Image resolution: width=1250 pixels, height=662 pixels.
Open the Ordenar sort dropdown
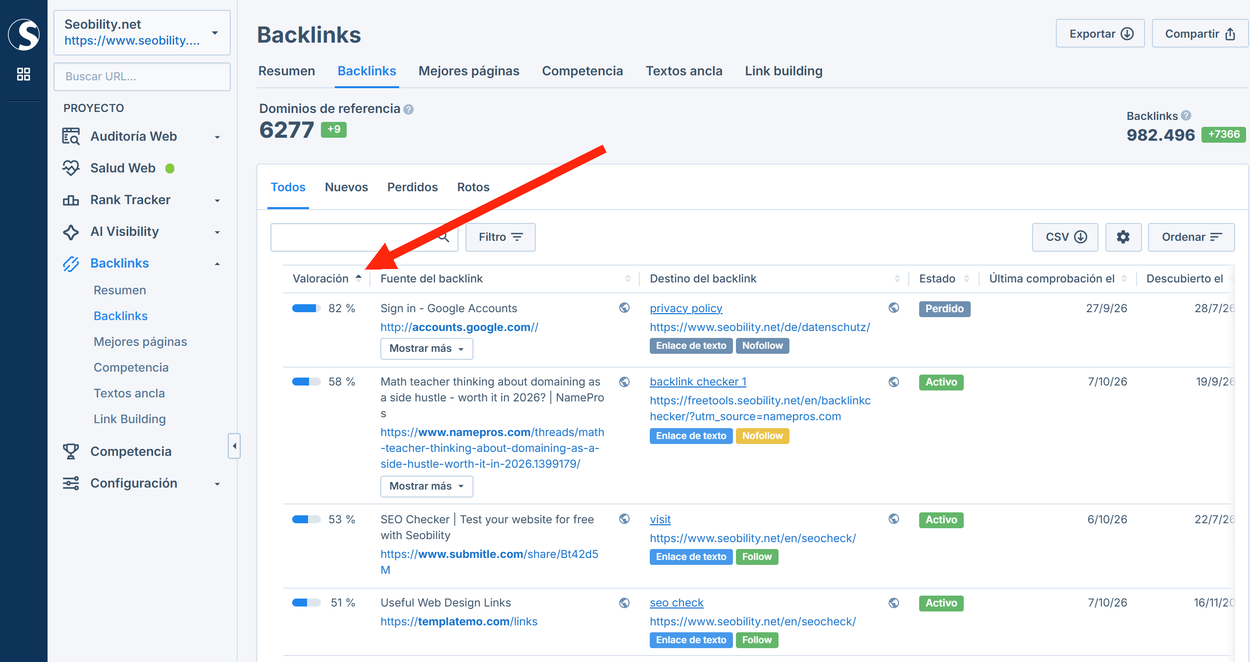click(1191, 237)
